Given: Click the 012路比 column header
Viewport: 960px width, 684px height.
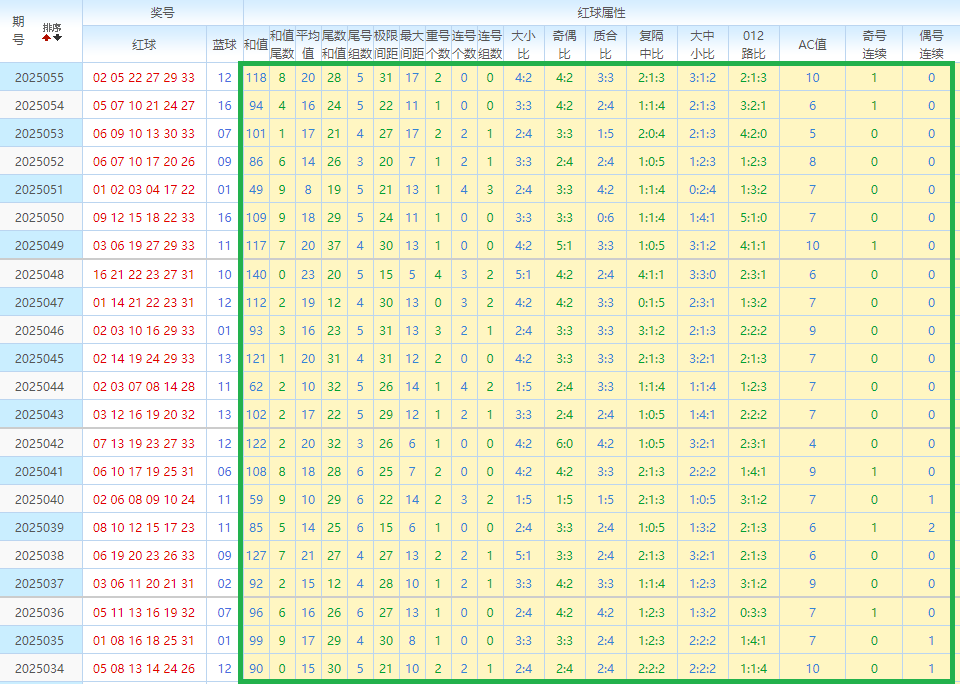Looking at the screenshot, I should point(753,44).
